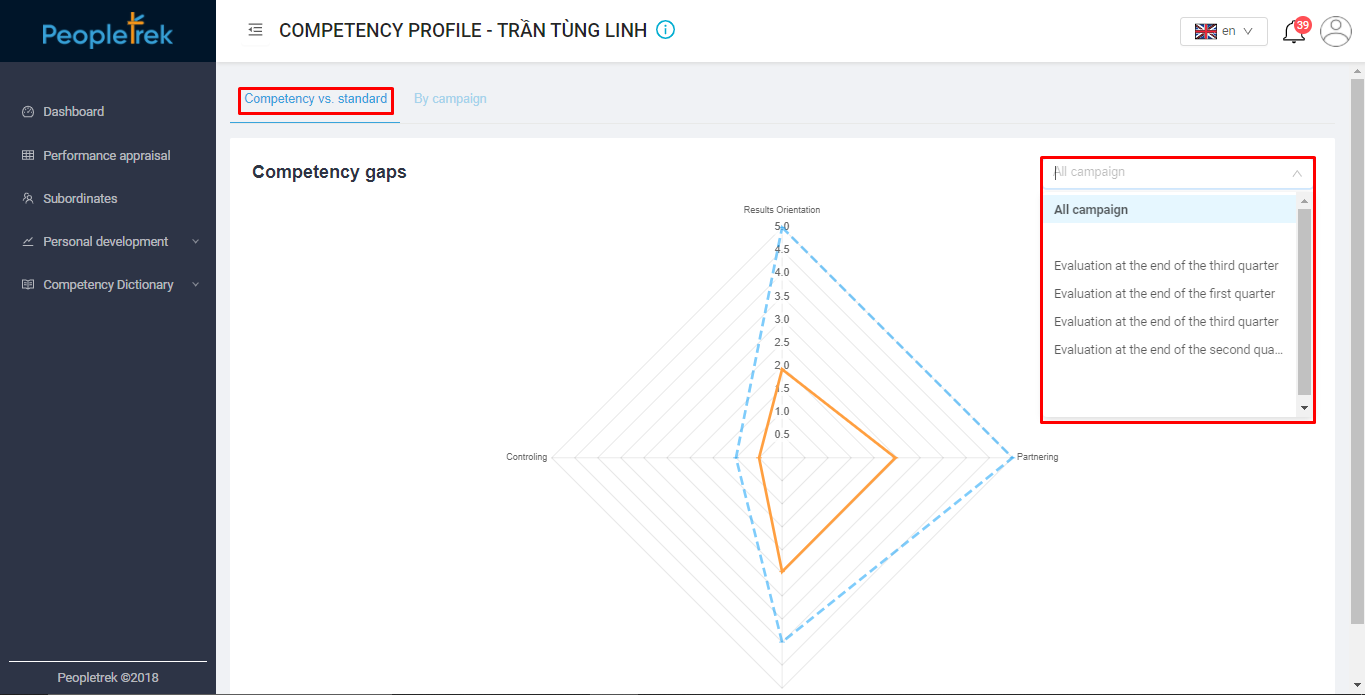Open the user account avatar menu
Image resolution: width=1365 pixels, height=695 pixels.
coord(1335,31)
